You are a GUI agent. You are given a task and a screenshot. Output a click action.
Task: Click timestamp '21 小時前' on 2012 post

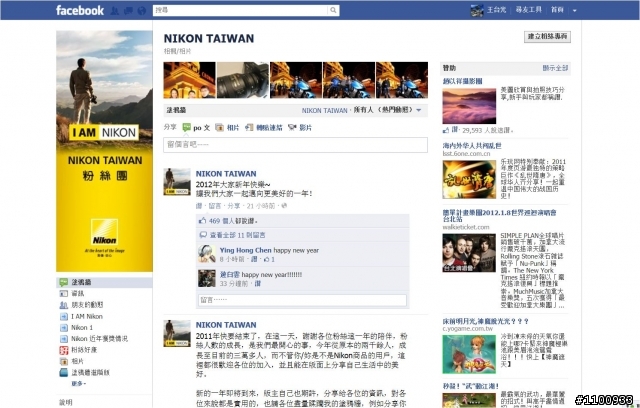click(261, 206)
